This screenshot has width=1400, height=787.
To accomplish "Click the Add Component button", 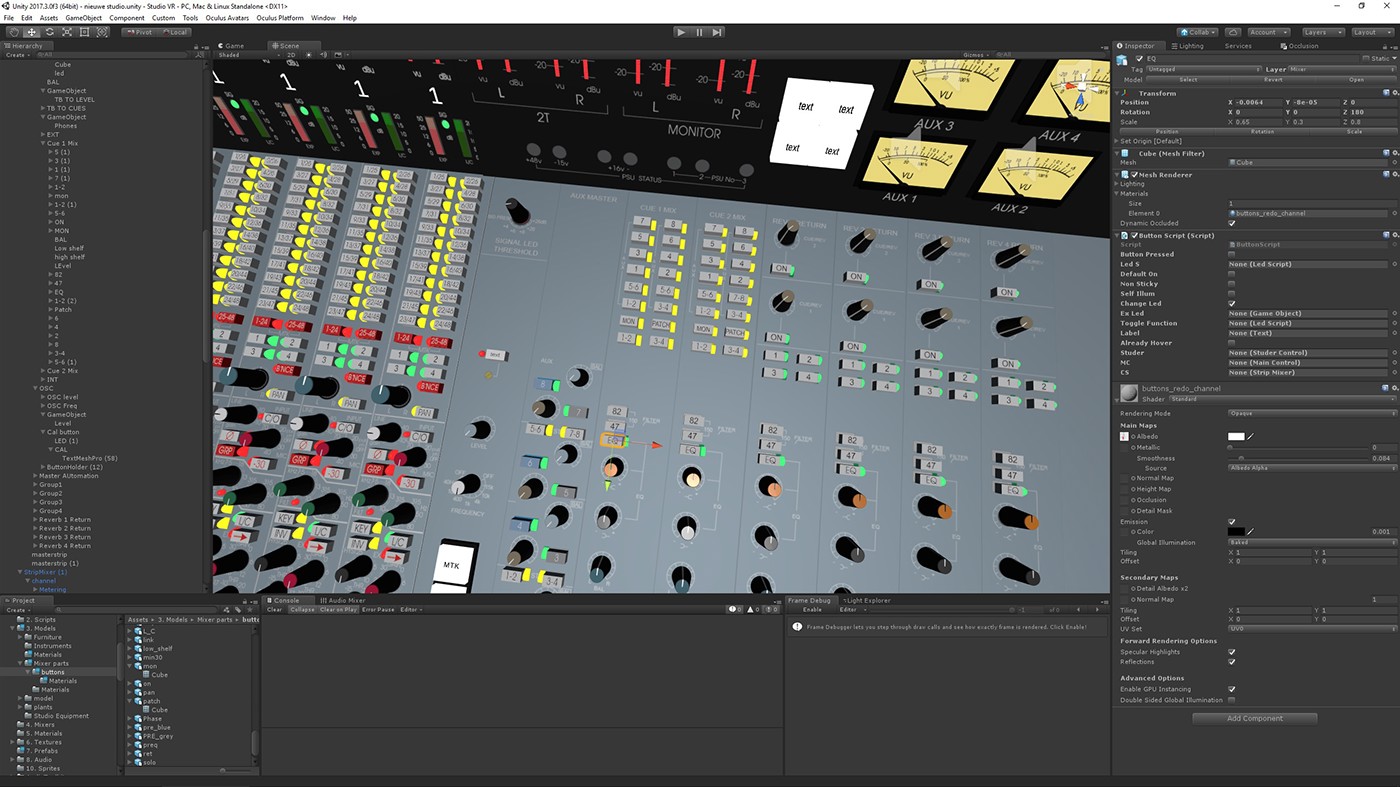I will [x=1255, y=718].
